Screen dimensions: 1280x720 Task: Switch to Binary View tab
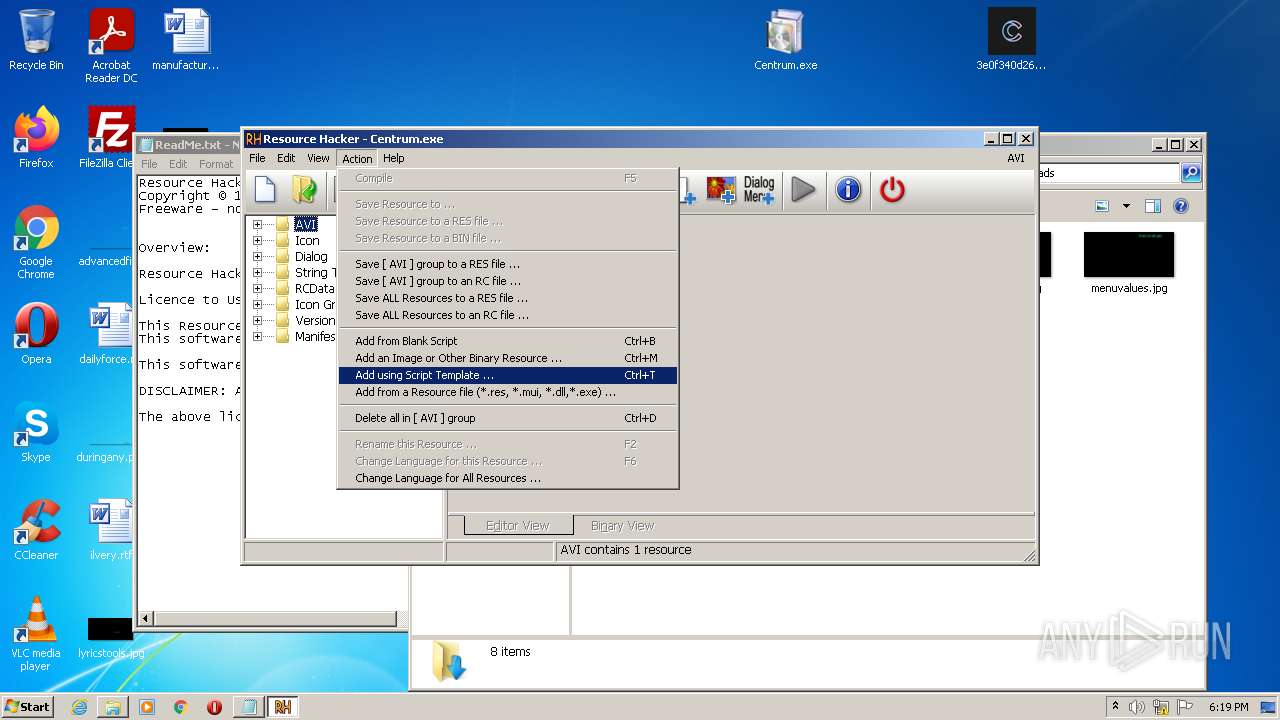click(x=622, y=525)
